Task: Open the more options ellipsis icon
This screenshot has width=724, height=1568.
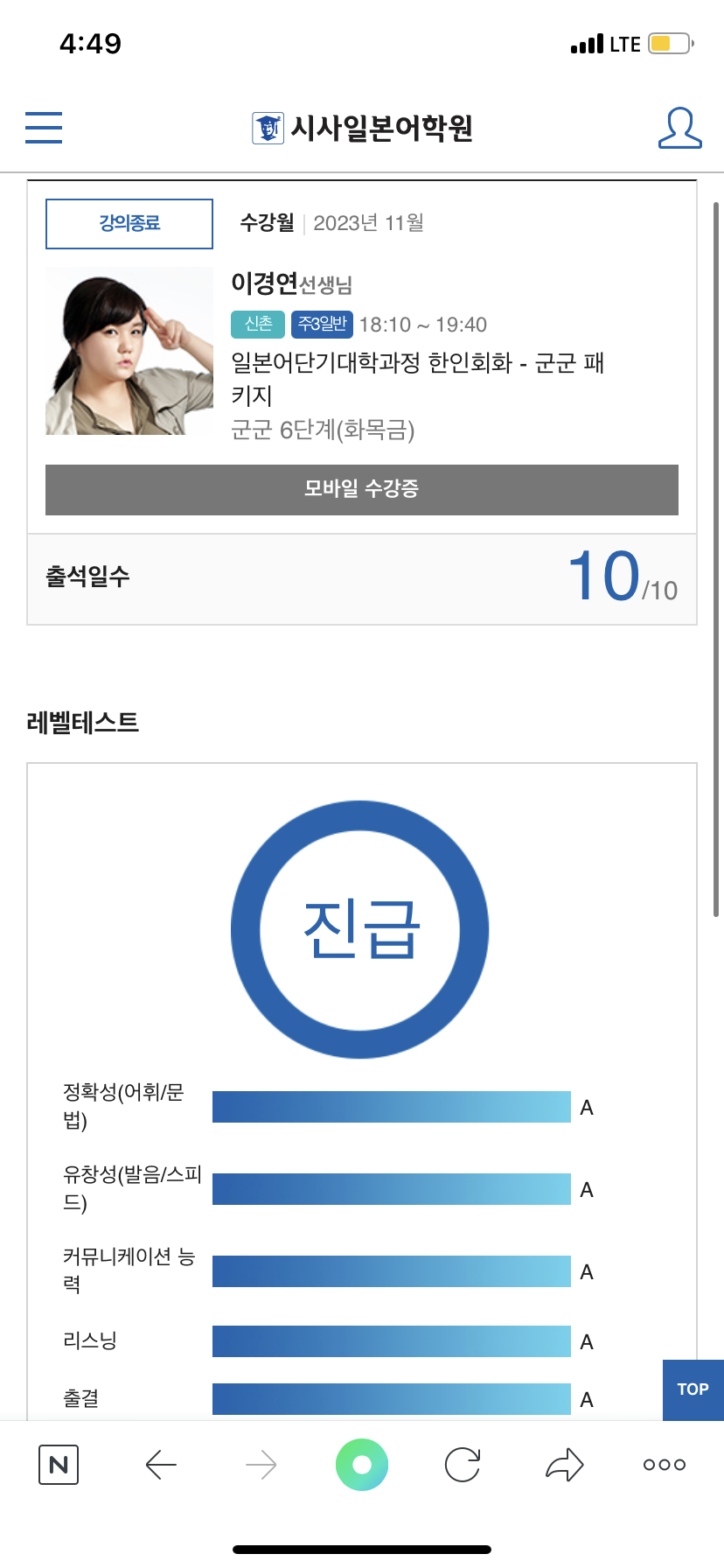Action: [664, 1464]
